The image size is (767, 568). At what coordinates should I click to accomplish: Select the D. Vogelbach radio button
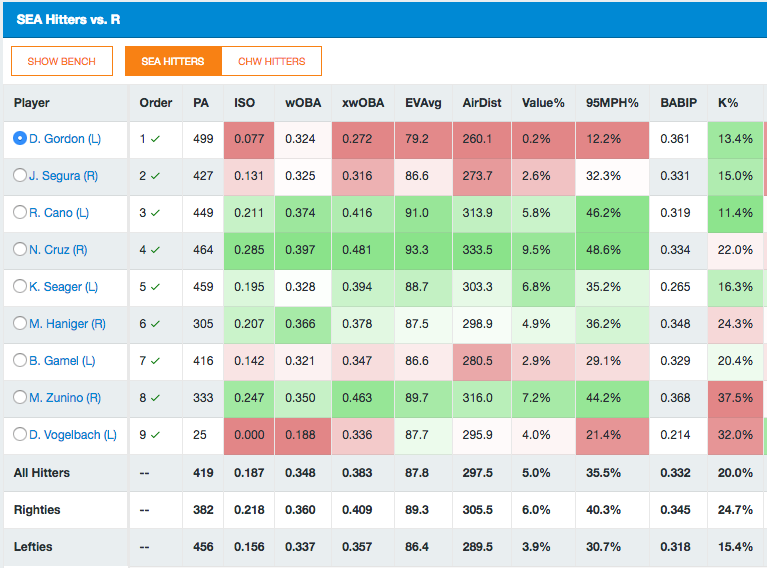tap(20, 434)
